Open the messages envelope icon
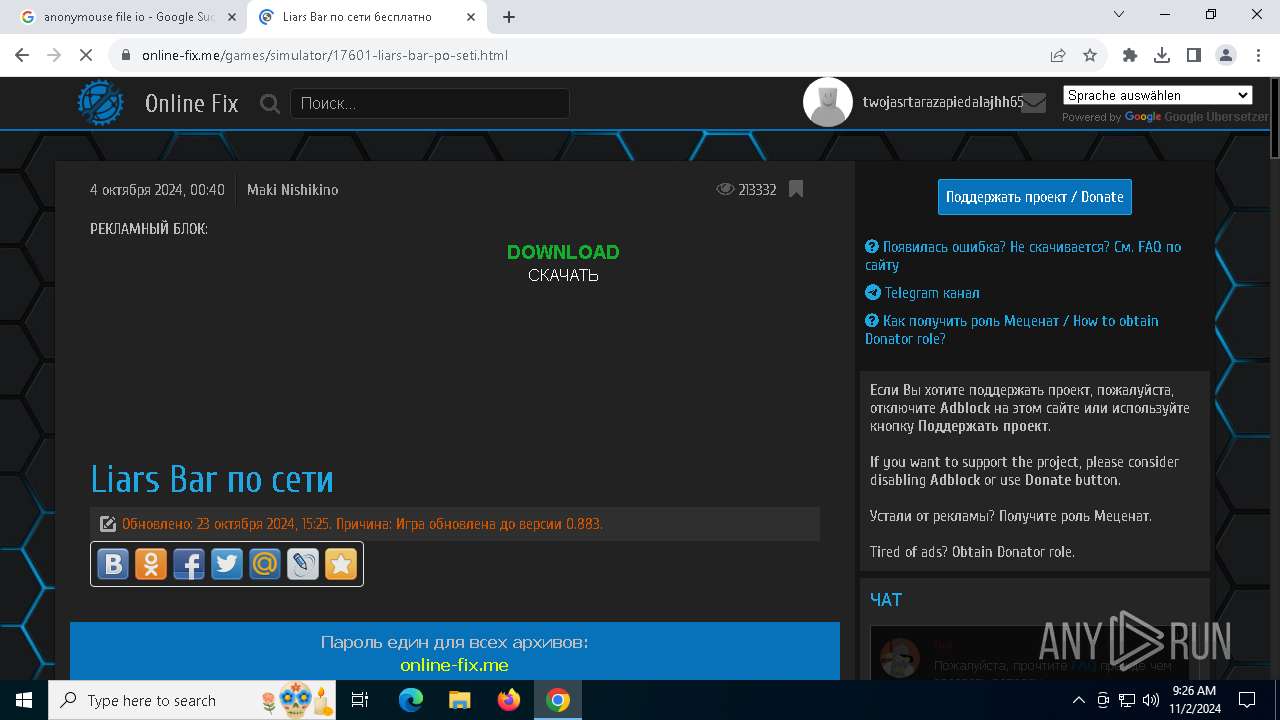Viewport: 1280px width, 720px height. [x=1034, y=103]
